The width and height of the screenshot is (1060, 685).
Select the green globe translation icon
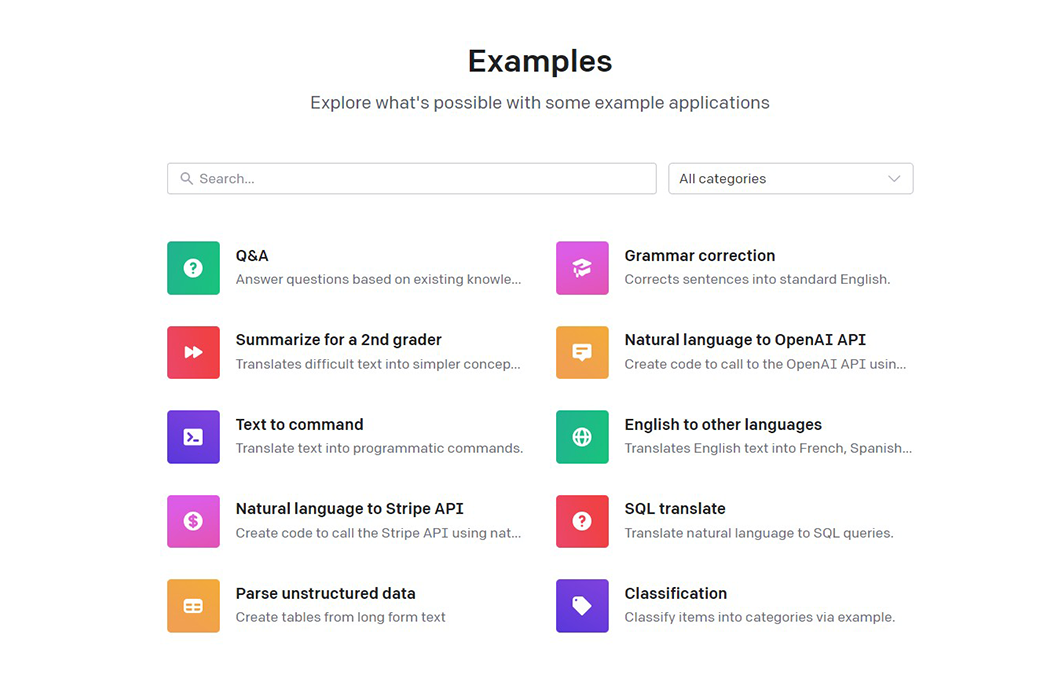(x=582, y=437)
